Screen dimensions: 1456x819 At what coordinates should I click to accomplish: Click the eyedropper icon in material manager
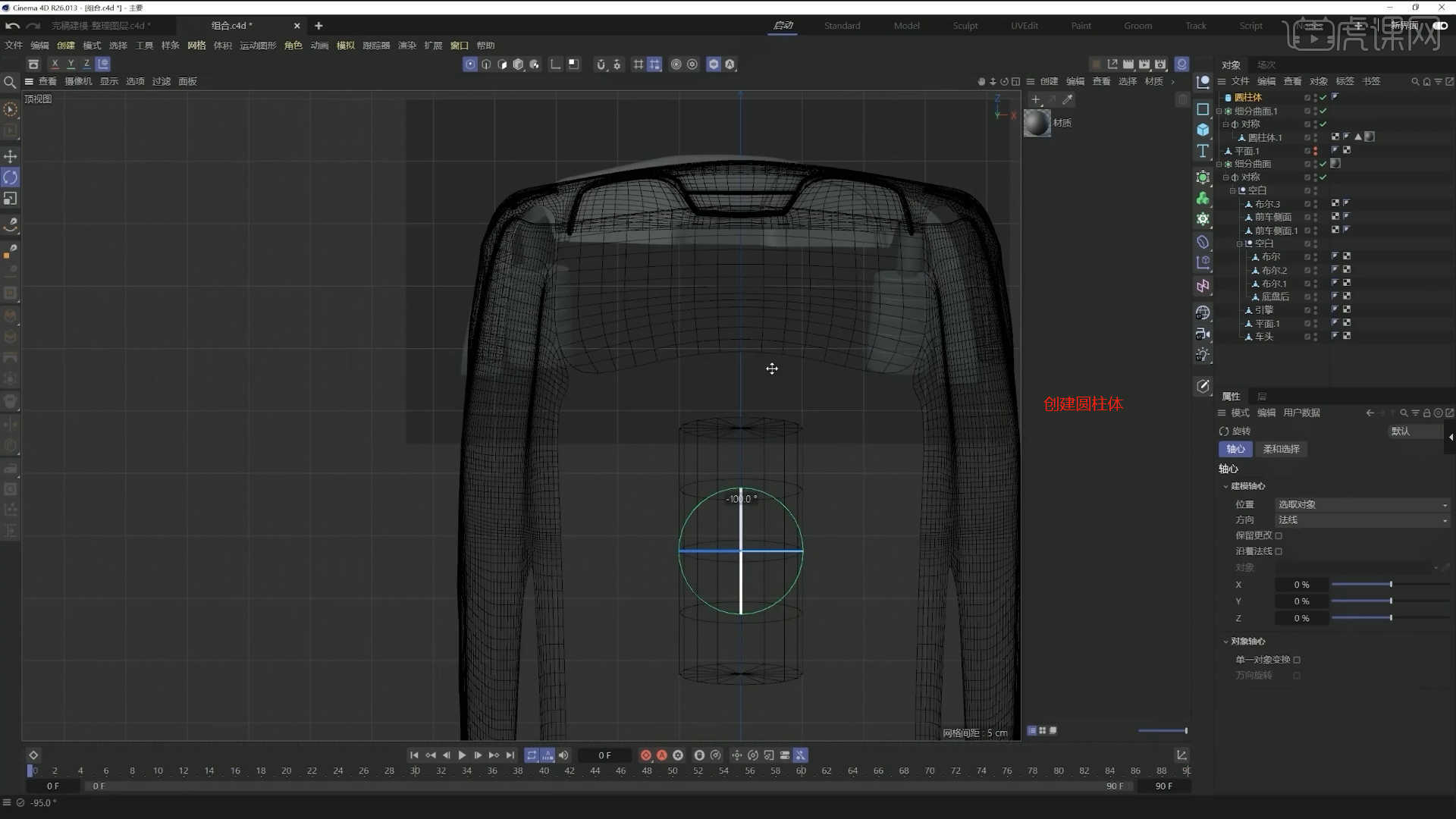tap(1068, 99)
